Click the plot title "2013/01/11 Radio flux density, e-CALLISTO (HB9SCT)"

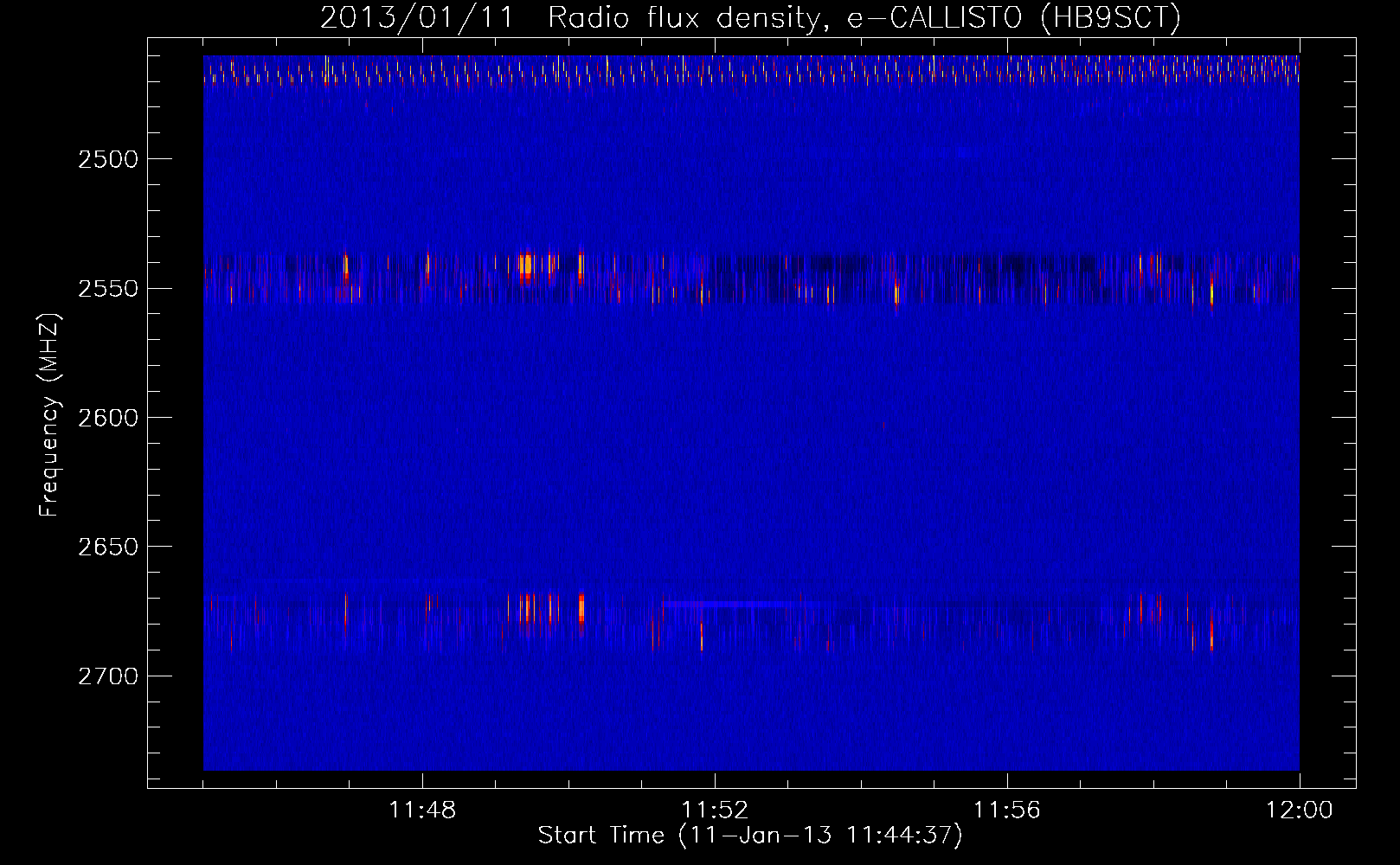click(x=750, y=18)
